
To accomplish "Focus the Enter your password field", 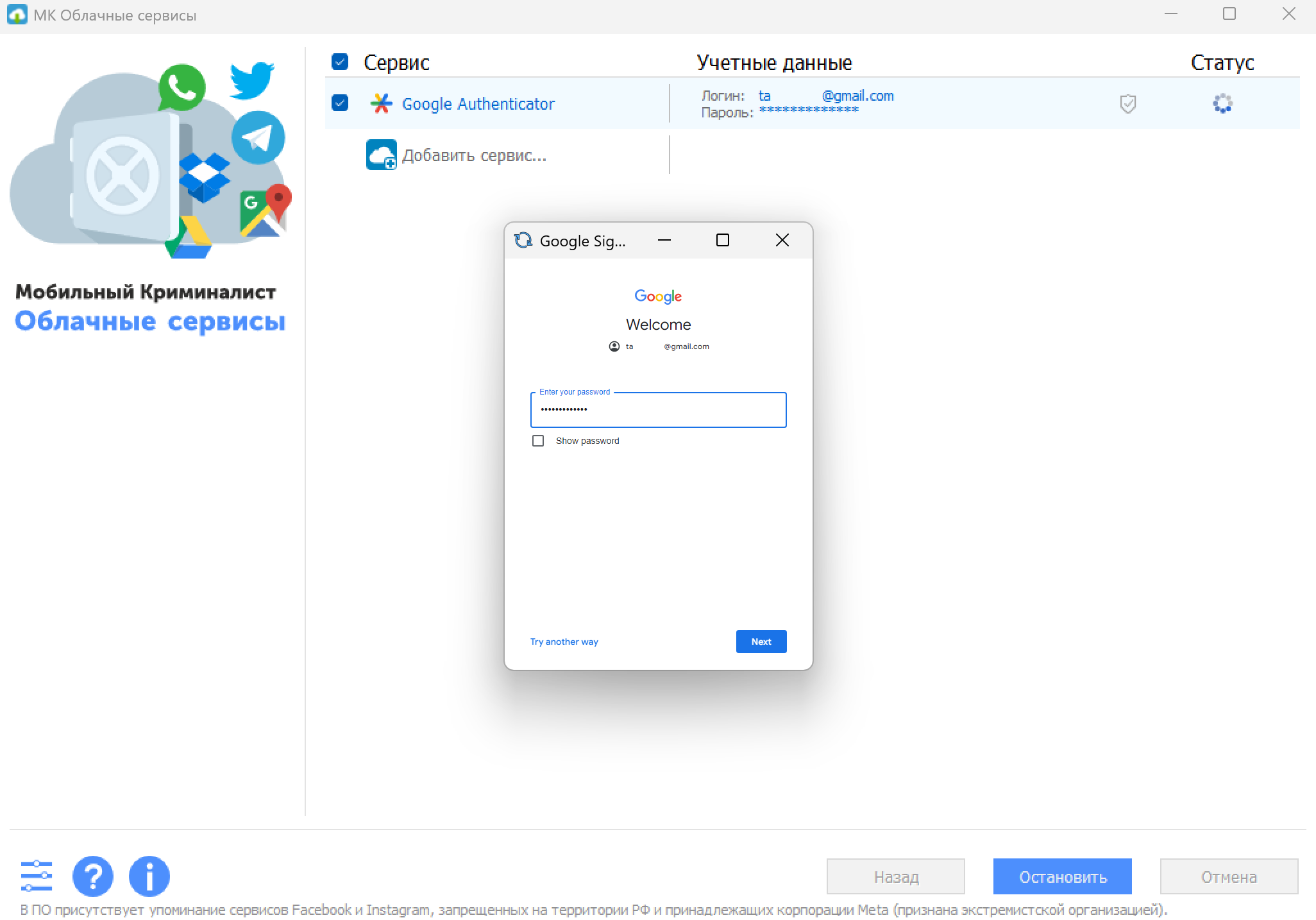I will tap(658, 410).
